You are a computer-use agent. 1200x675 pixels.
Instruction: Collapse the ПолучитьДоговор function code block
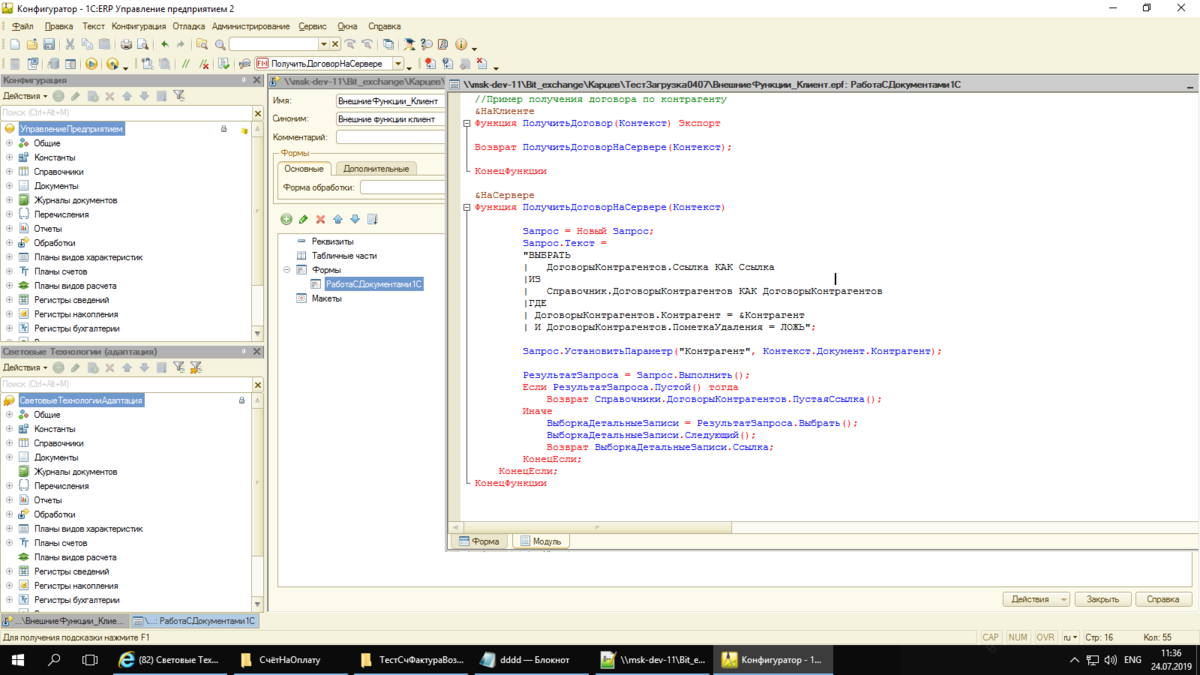(466, 124)
